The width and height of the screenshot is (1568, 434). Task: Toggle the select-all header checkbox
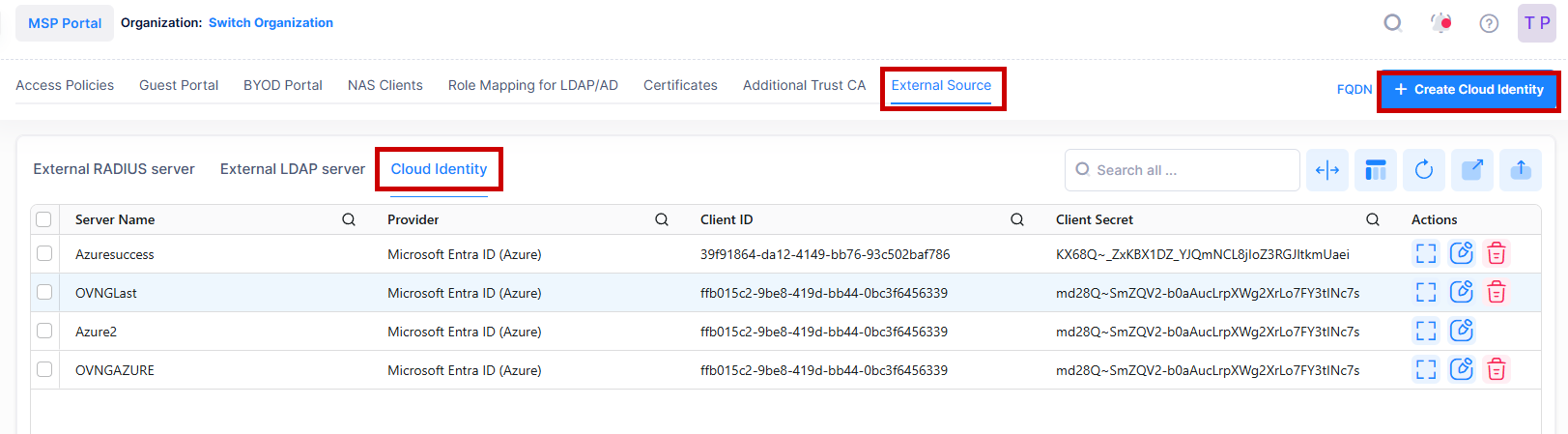point(43,219)
